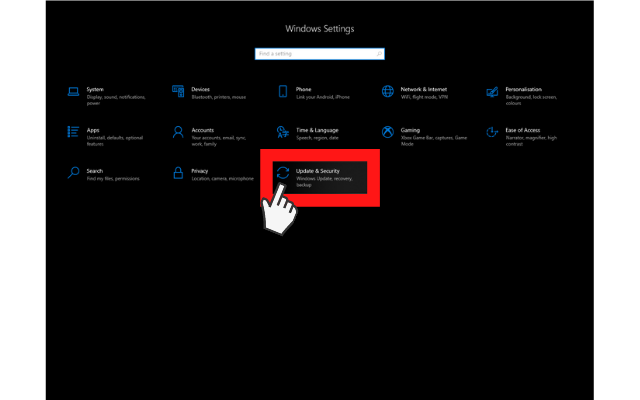Open the Gaming Xbox icon
The width and height of the screenshot is (640, 400).
pyautogui.click(x=388, y=132)
